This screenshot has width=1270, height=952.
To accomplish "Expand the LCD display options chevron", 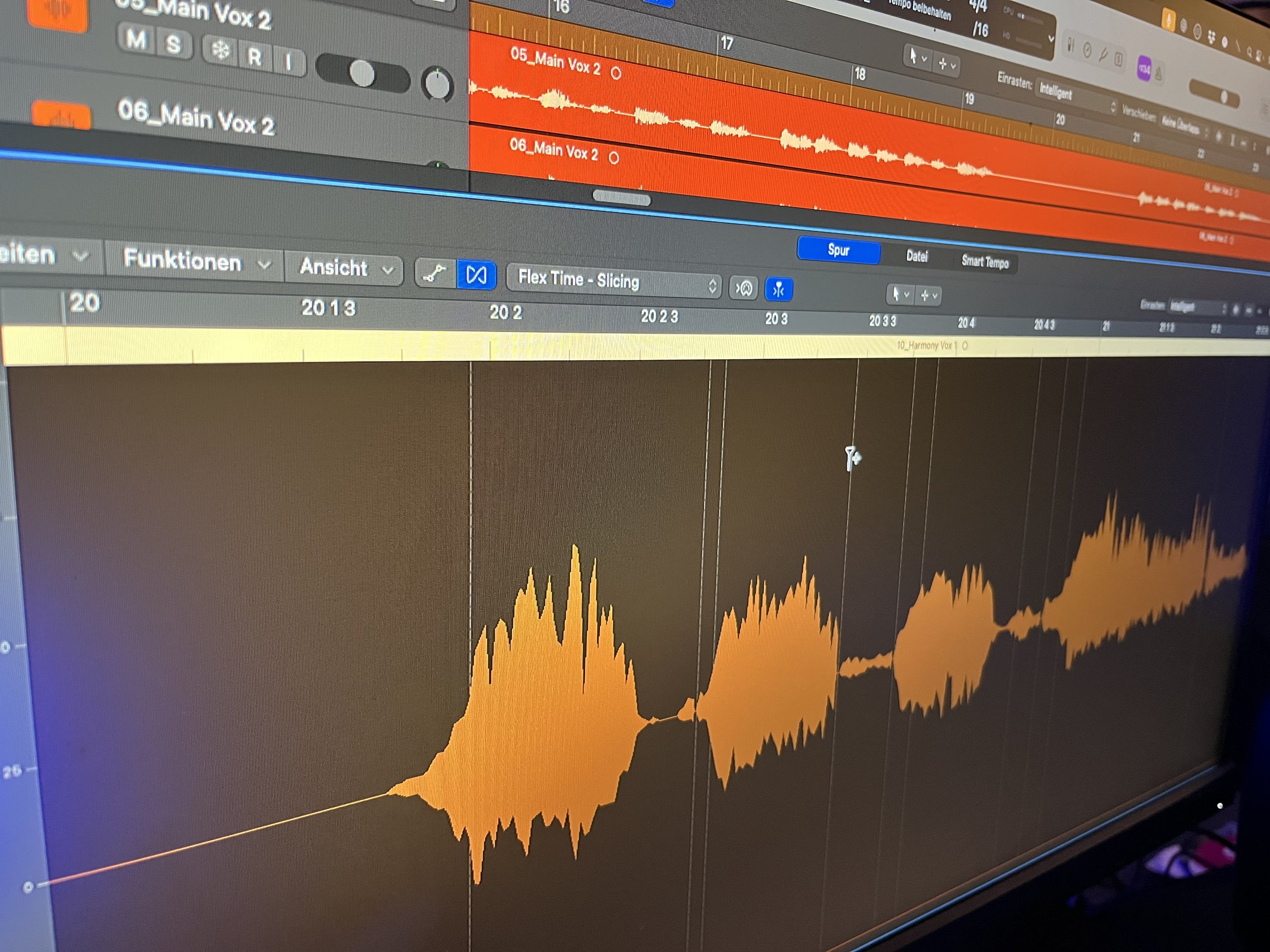I will pos(1050,39).
